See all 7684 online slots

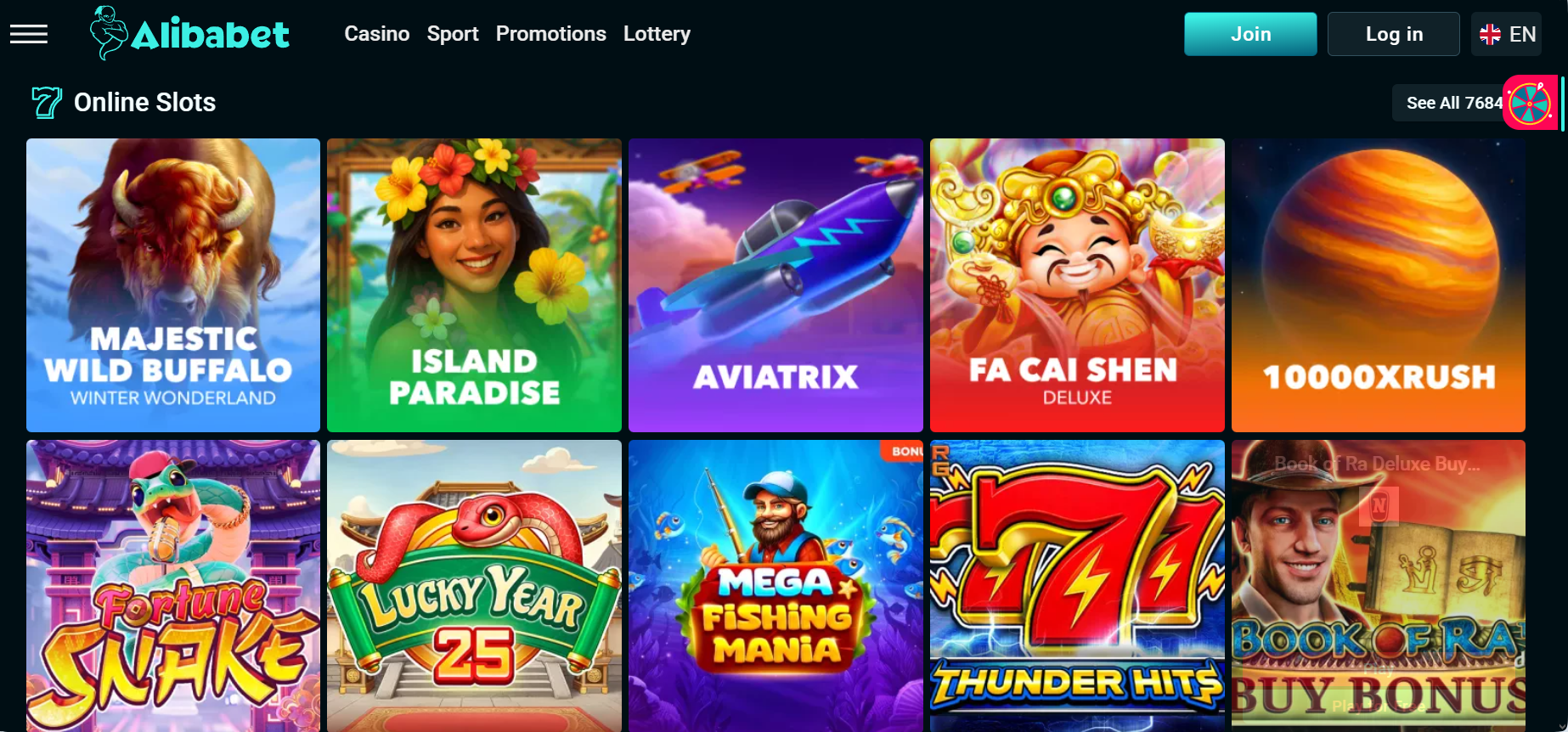click(1453, 103)
